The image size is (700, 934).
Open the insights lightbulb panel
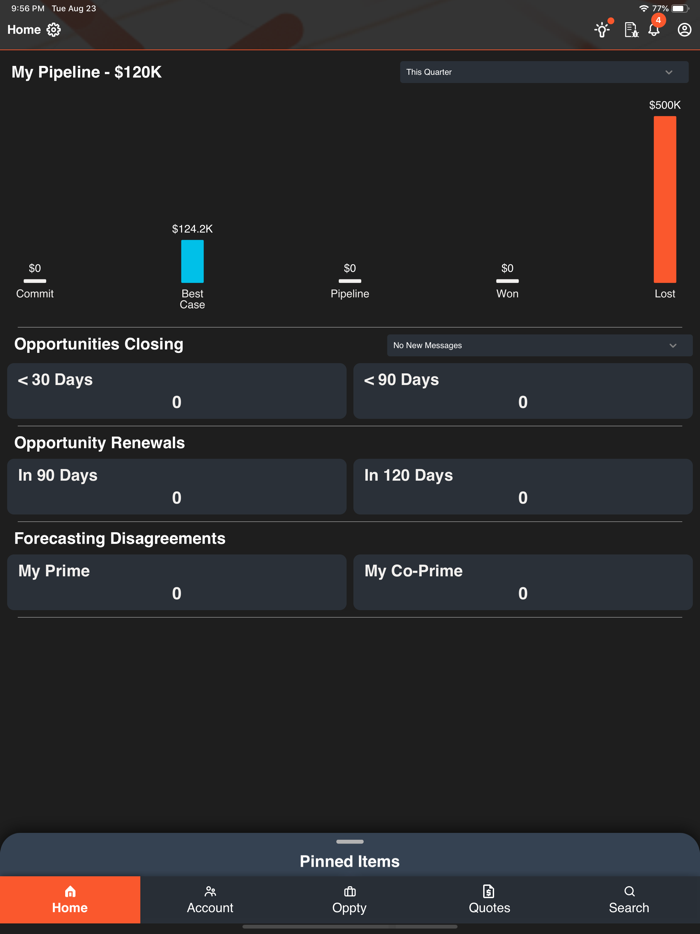click(602, 30)
